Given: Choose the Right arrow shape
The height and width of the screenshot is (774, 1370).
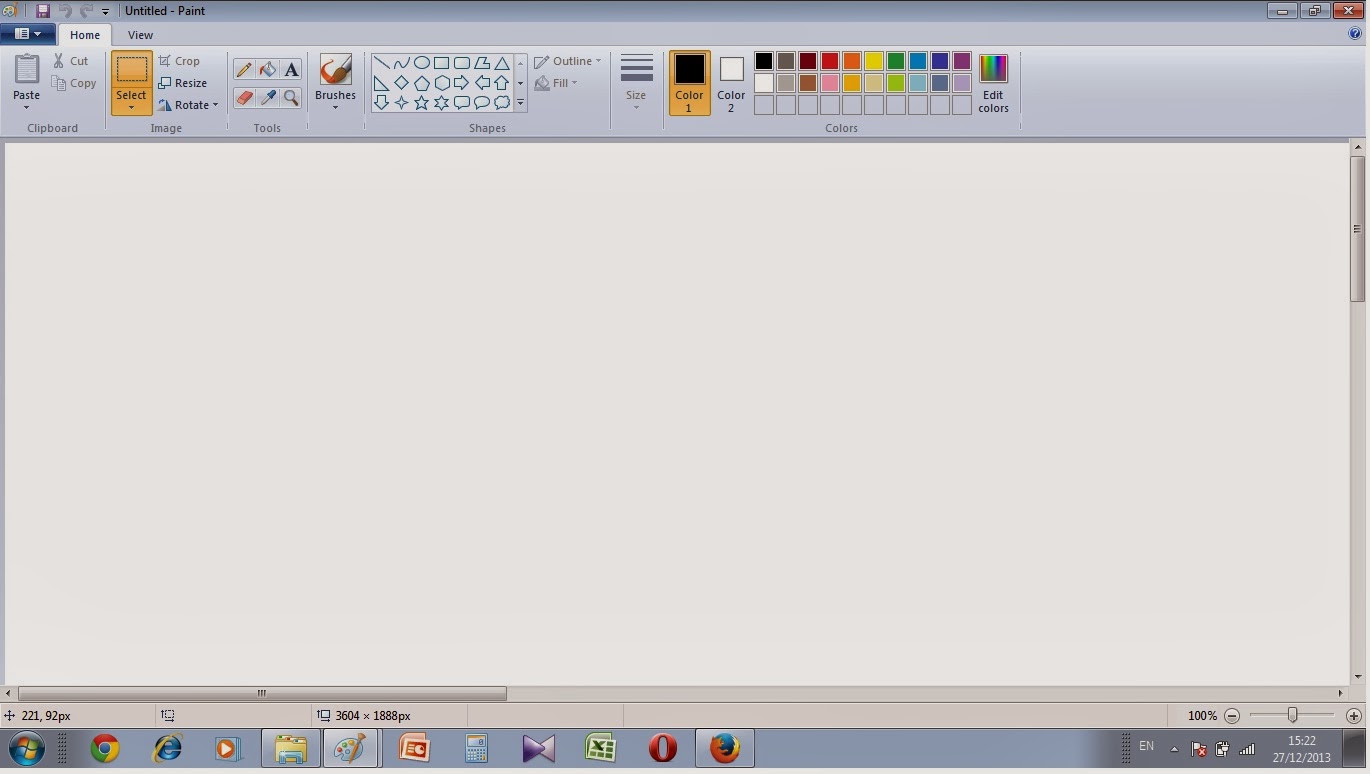Looking at the screenshot, I should (x=461, y=83).
